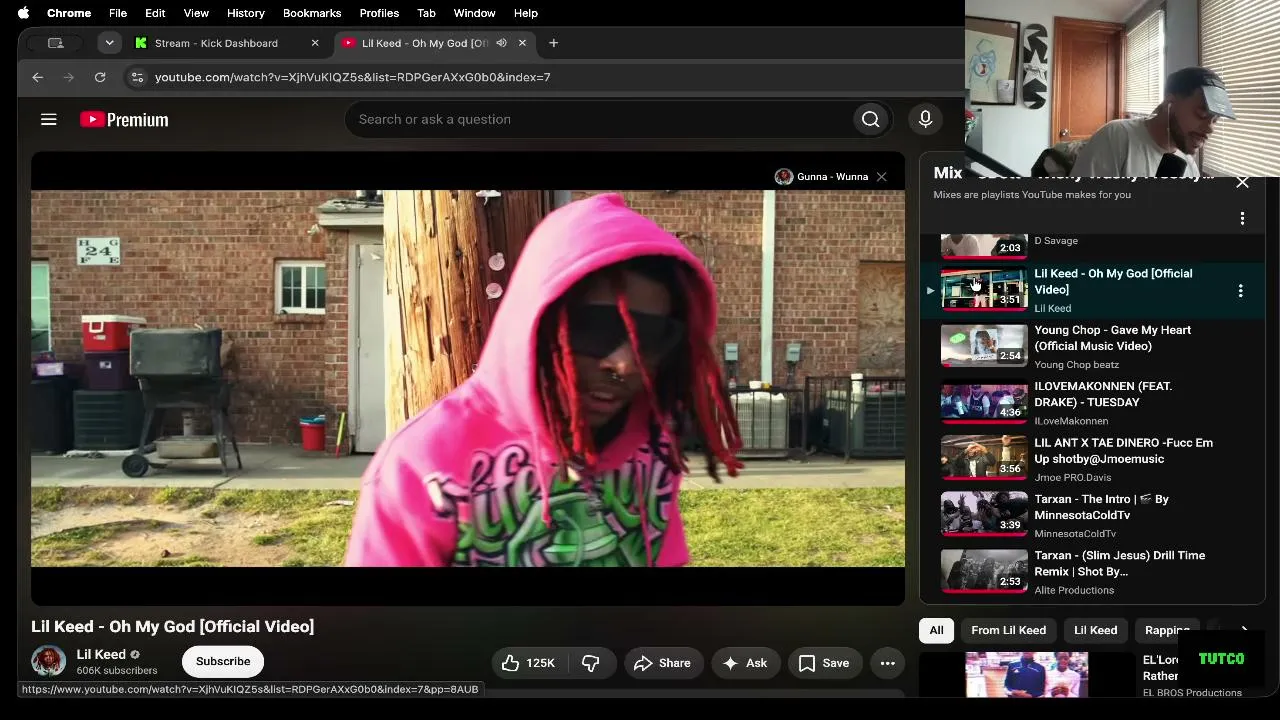Focus the YouTube search box
Viewport: 1280px width, 720px height.
coord(600,119)
